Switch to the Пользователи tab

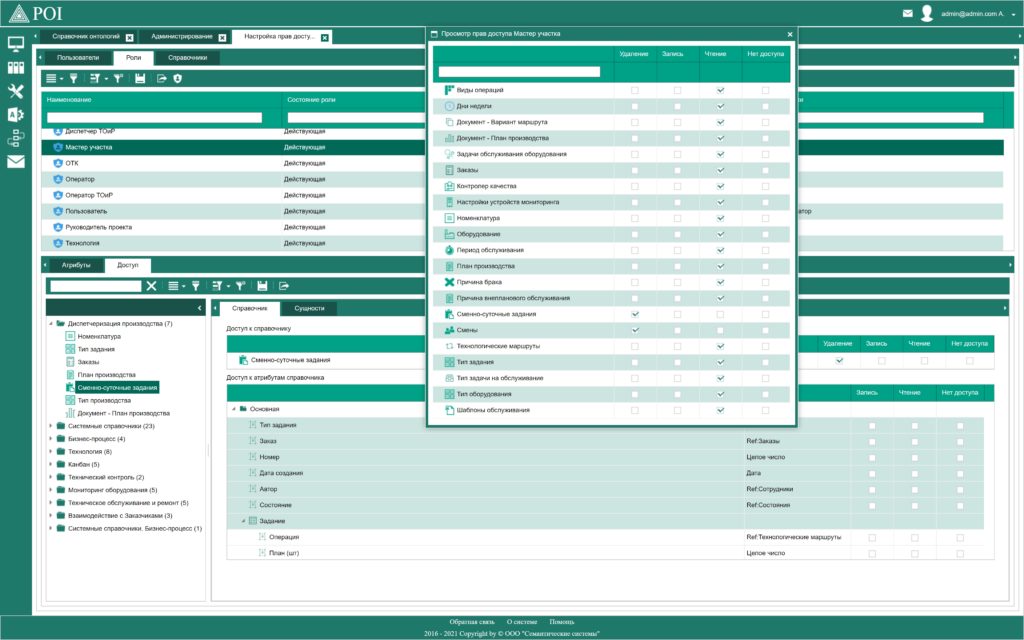[x=78, y=57]
